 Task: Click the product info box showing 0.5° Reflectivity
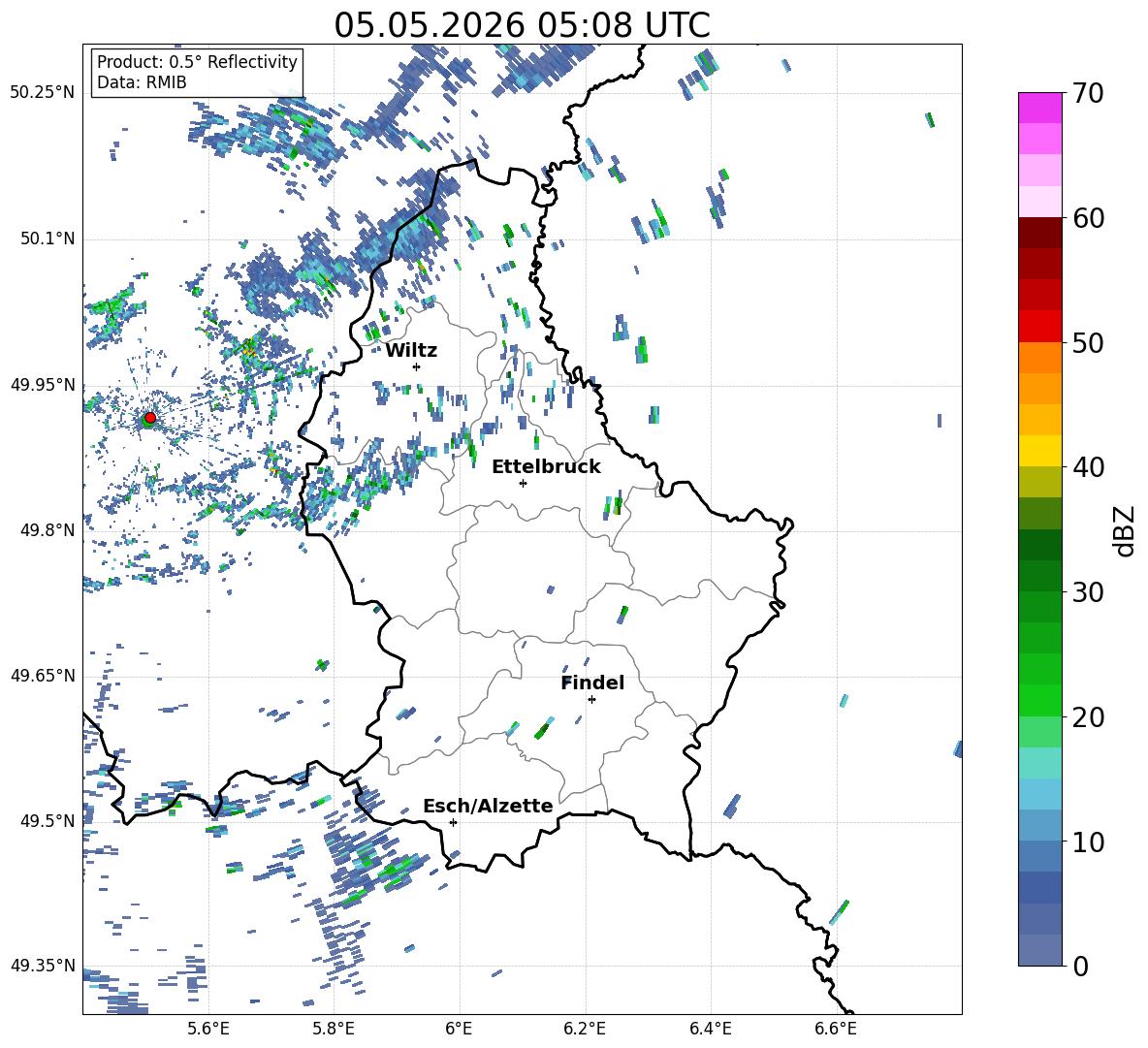click(x=197, y=72)
